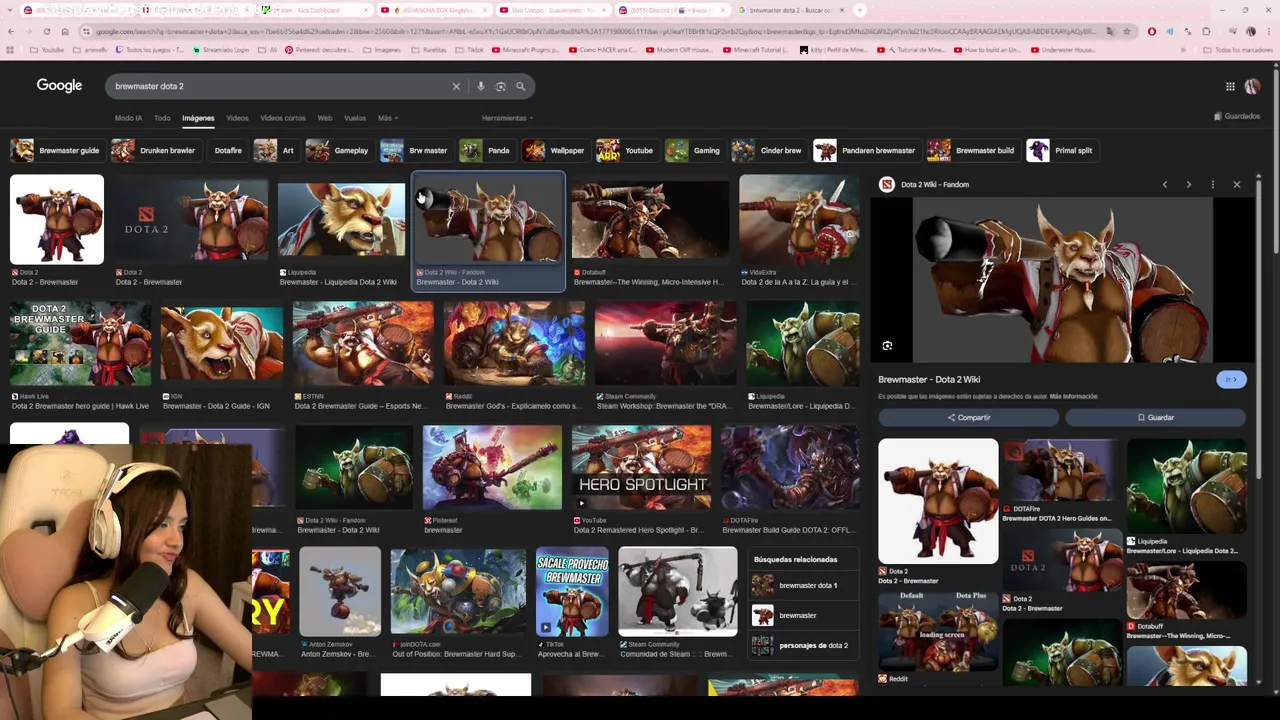Click related search 'brewmaster dota 1'
The image size is (1280, 720).
(x=805, y=585)
